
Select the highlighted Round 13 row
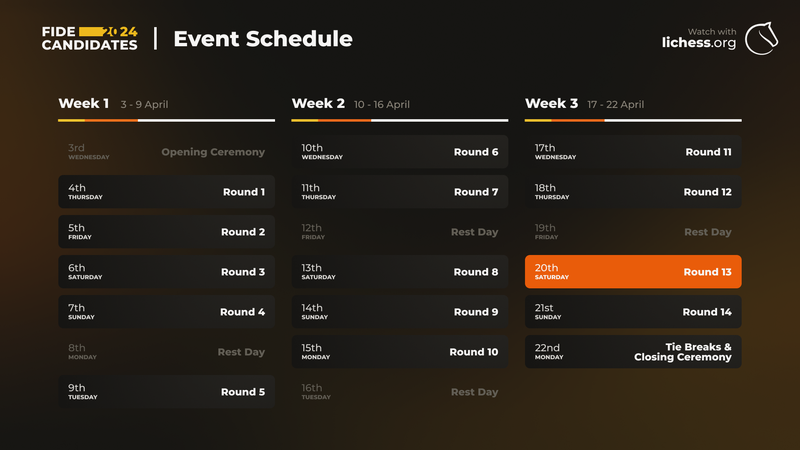point(633,272)
